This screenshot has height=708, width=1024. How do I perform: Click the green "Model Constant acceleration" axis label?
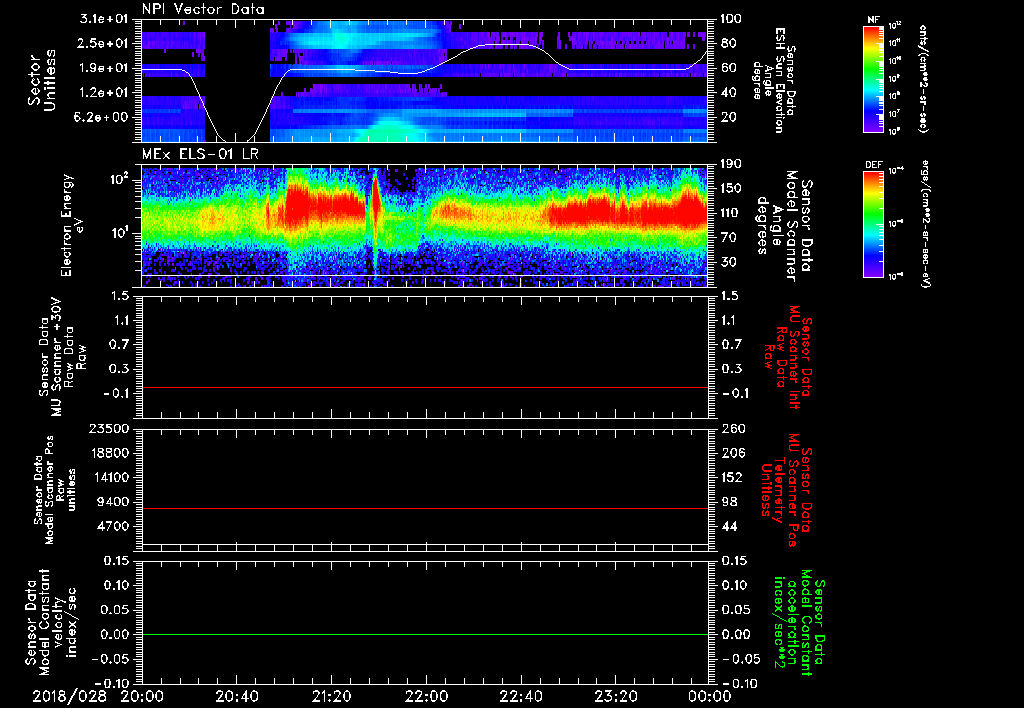tap(798, 620)
